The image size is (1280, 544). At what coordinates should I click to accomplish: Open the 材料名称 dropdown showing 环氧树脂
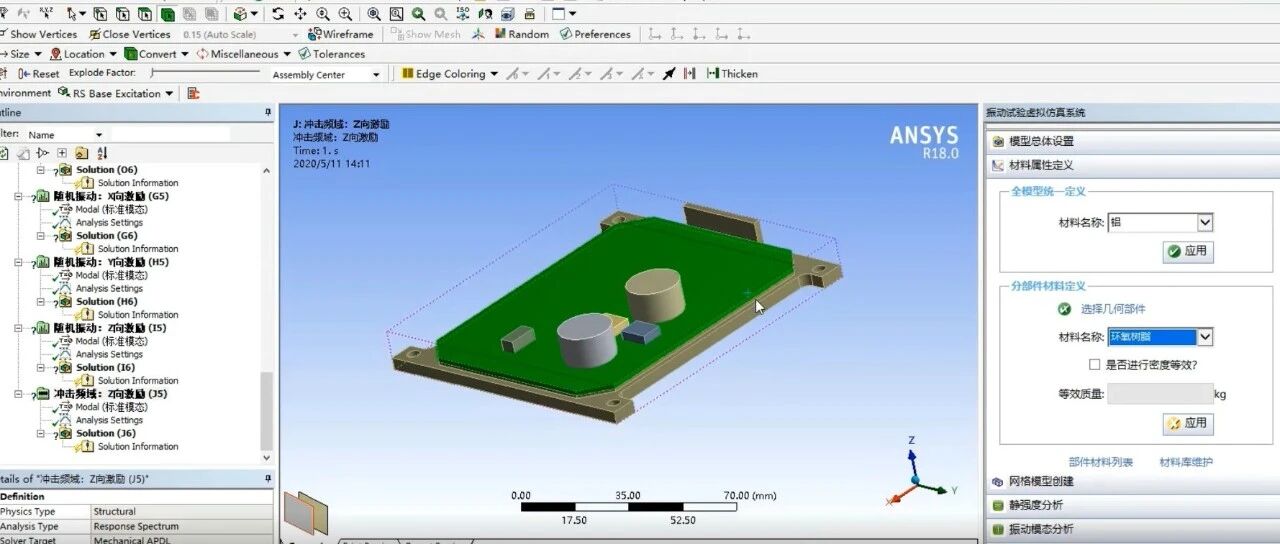tap(1205, 337)
